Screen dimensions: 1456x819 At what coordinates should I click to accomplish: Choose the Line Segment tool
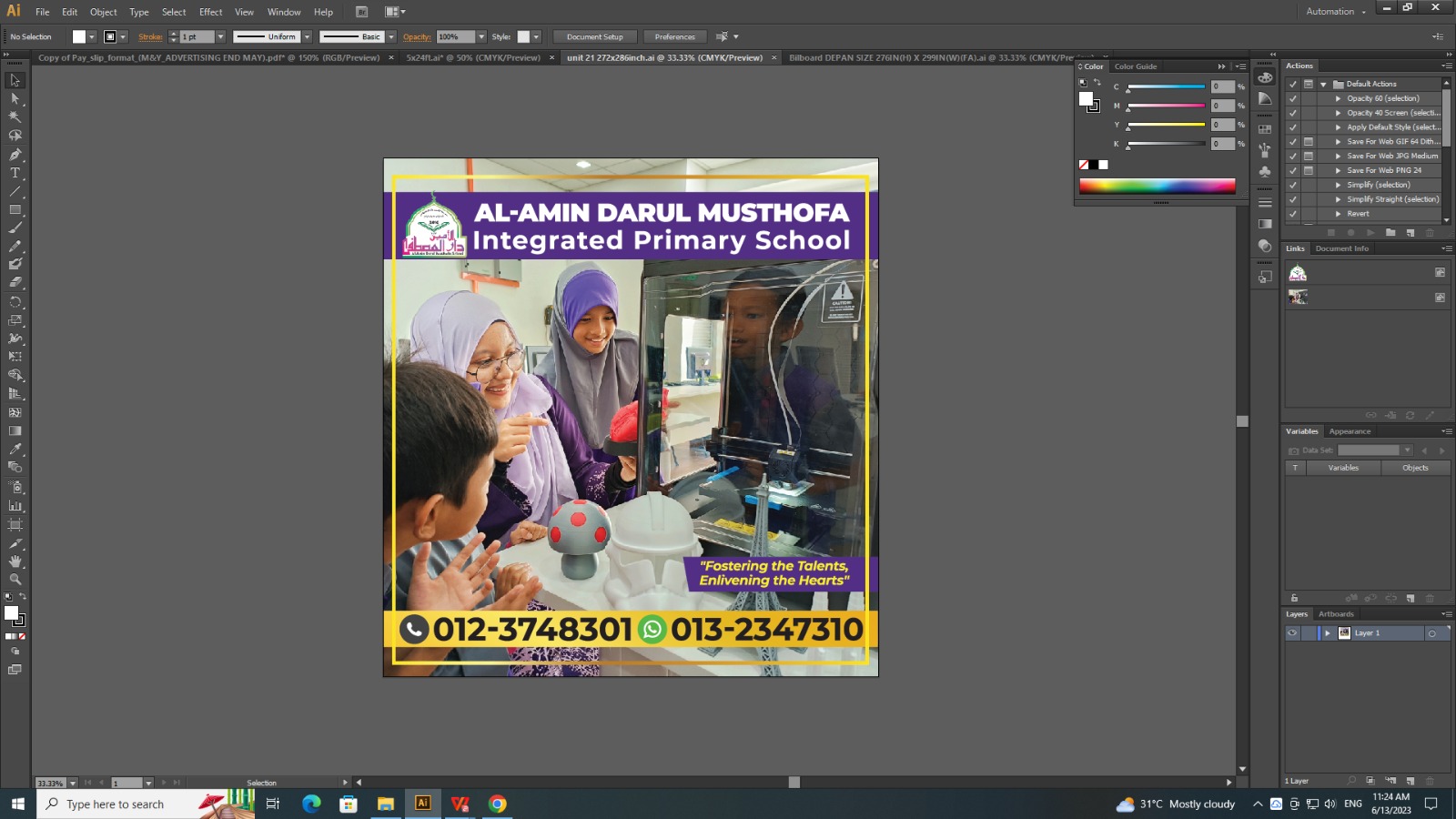[15, 192]
